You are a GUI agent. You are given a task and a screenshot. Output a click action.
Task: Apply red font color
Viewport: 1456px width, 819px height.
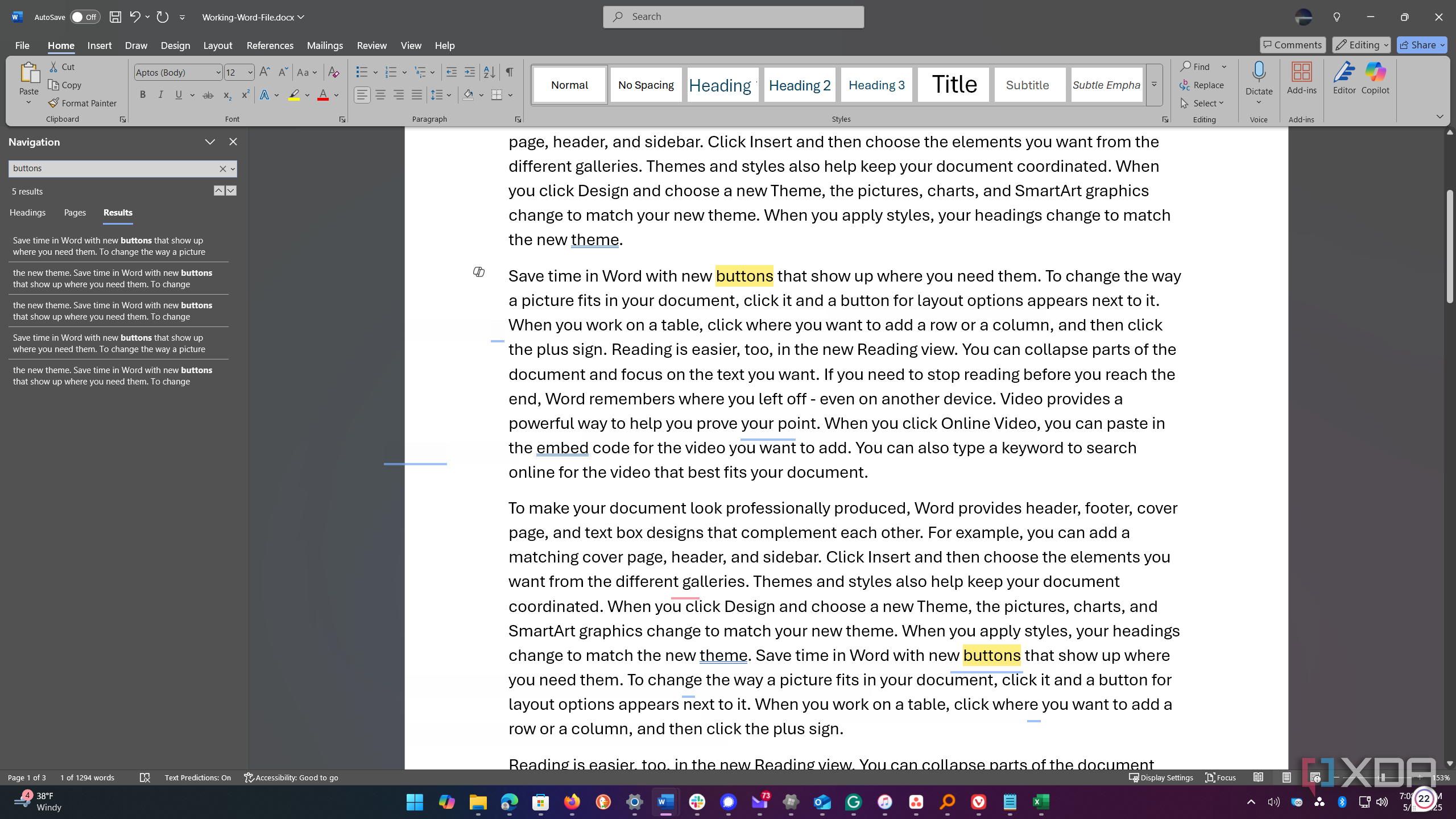click(323, 95)
